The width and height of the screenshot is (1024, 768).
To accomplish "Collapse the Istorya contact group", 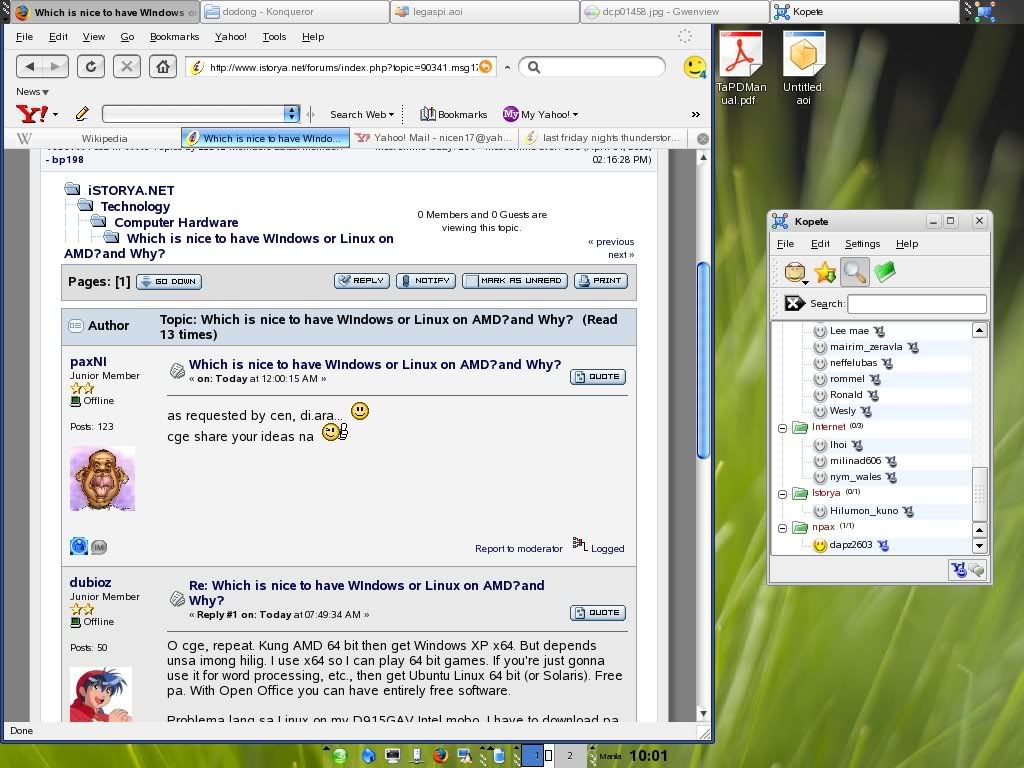I will point(783,494).
